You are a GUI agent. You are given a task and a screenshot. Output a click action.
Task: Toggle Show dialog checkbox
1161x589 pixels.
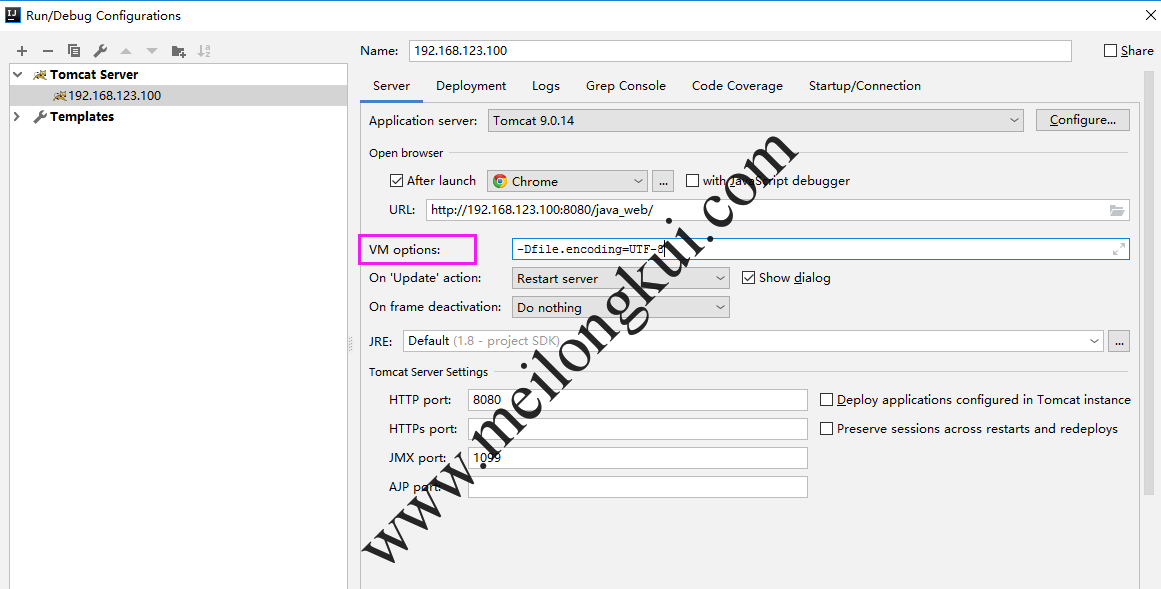[x=748, y=278]
